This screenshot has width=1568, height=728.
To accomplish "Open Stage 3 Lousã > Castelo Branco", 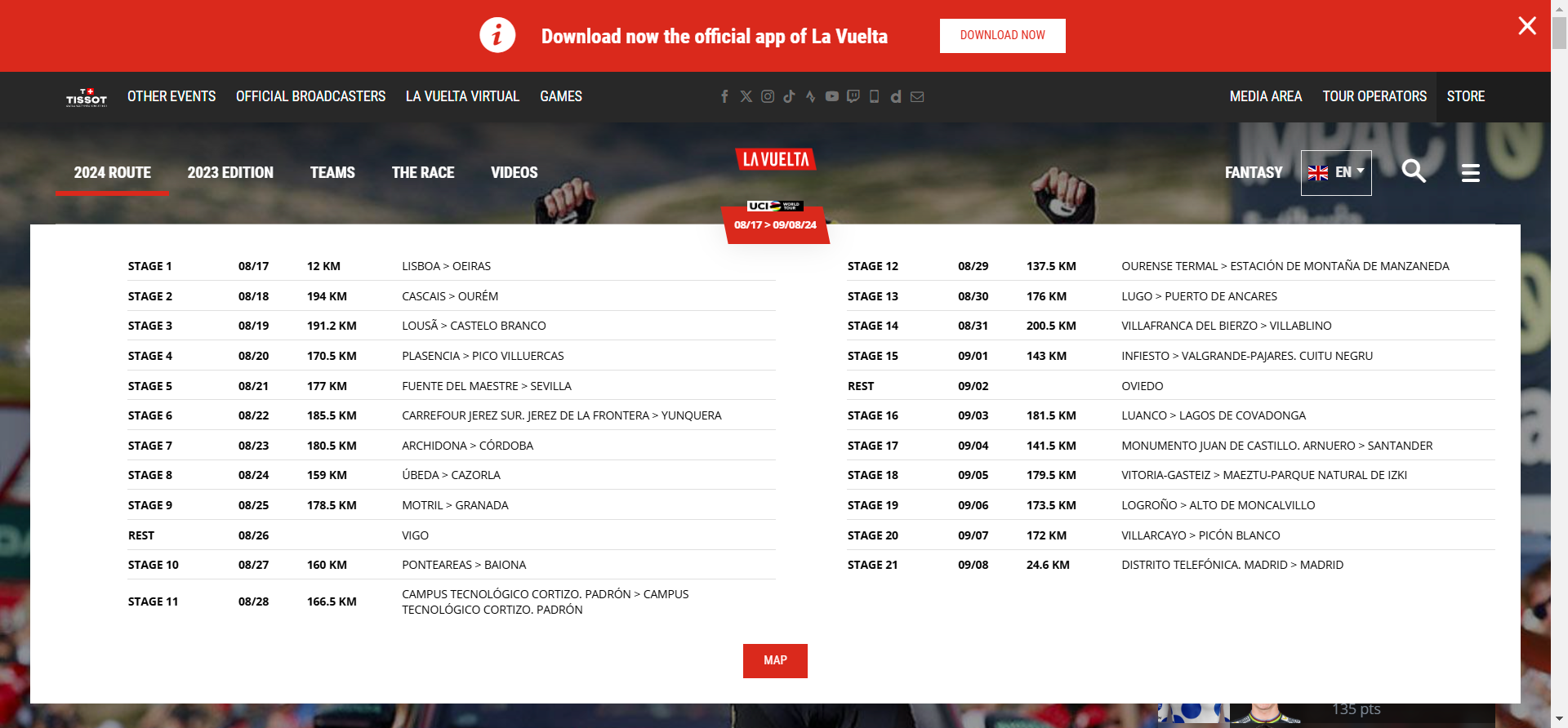I will [x=452, y=326].
